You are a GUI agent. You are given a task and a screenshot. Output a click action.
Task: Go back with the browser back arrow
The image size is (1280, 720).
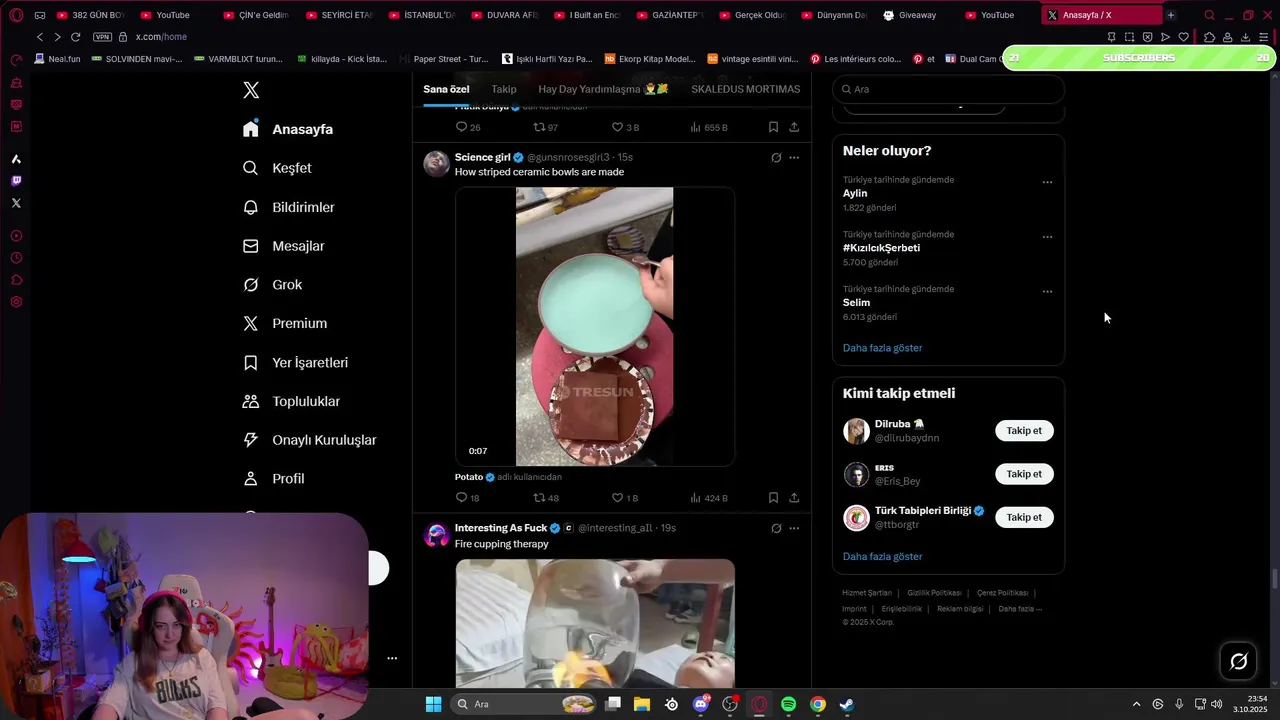(x=40, y=37)
